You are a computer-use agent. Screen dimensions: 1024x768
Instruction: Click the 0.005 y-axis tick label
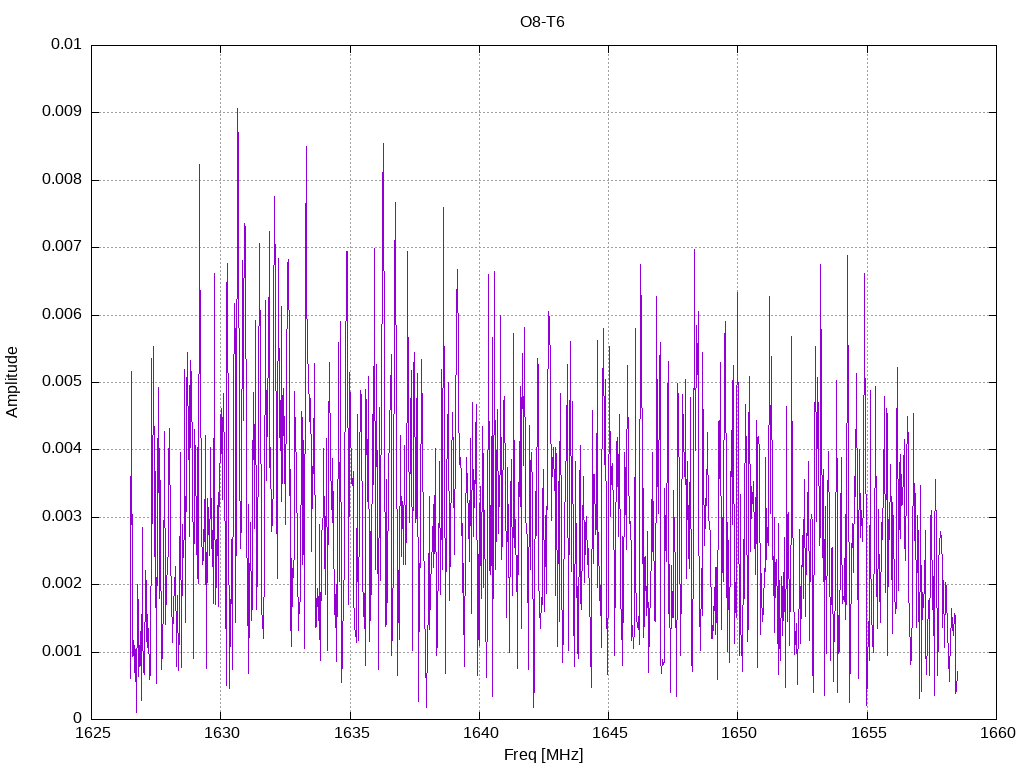tap(62, 381)
